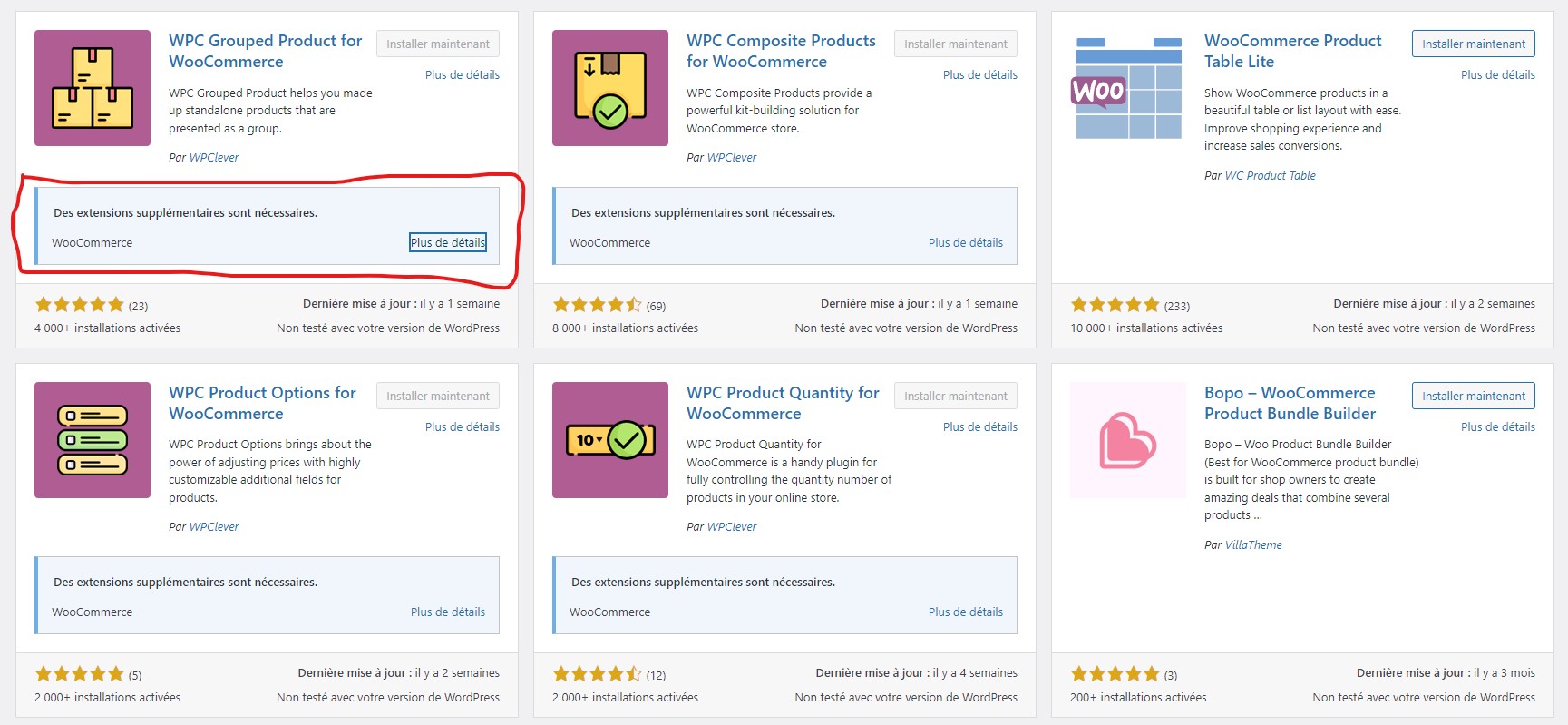The image size is (1568, 725).
Task: Open WPClever author link on WPC Grouped Product
Action: coord(214,157)
